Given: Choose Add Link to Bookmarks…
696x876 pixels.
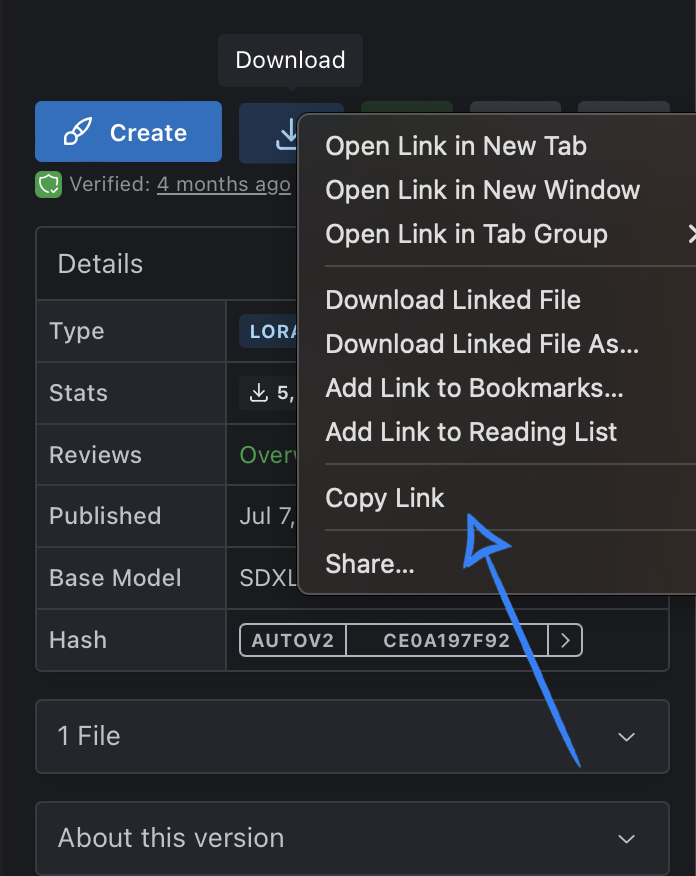Looking at the screenshot, I should tap(474, 388).
